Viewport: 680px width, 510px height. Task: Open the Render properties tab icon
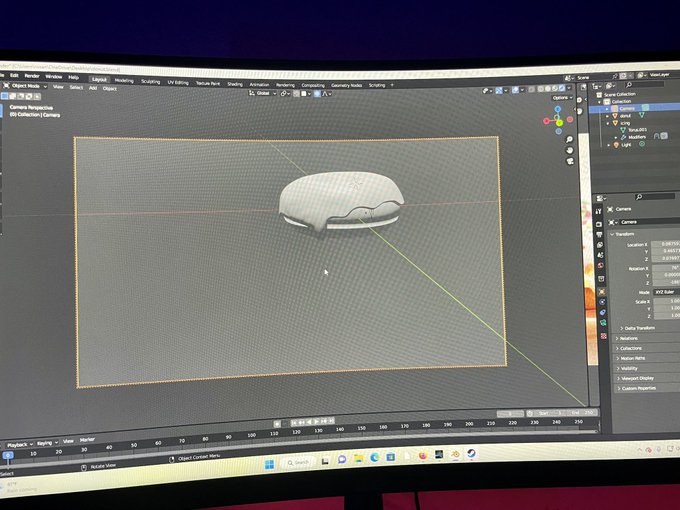[598, 224]
